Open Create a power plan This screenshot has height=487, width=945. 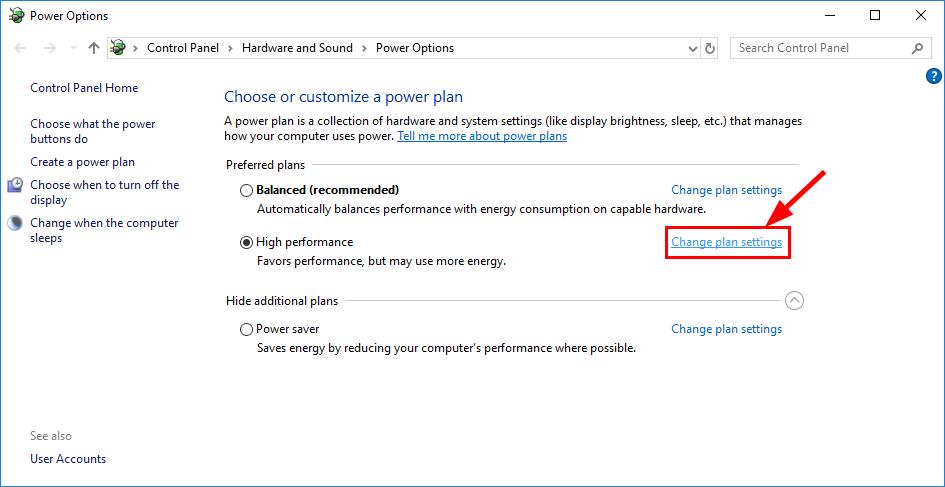point(83,162)
